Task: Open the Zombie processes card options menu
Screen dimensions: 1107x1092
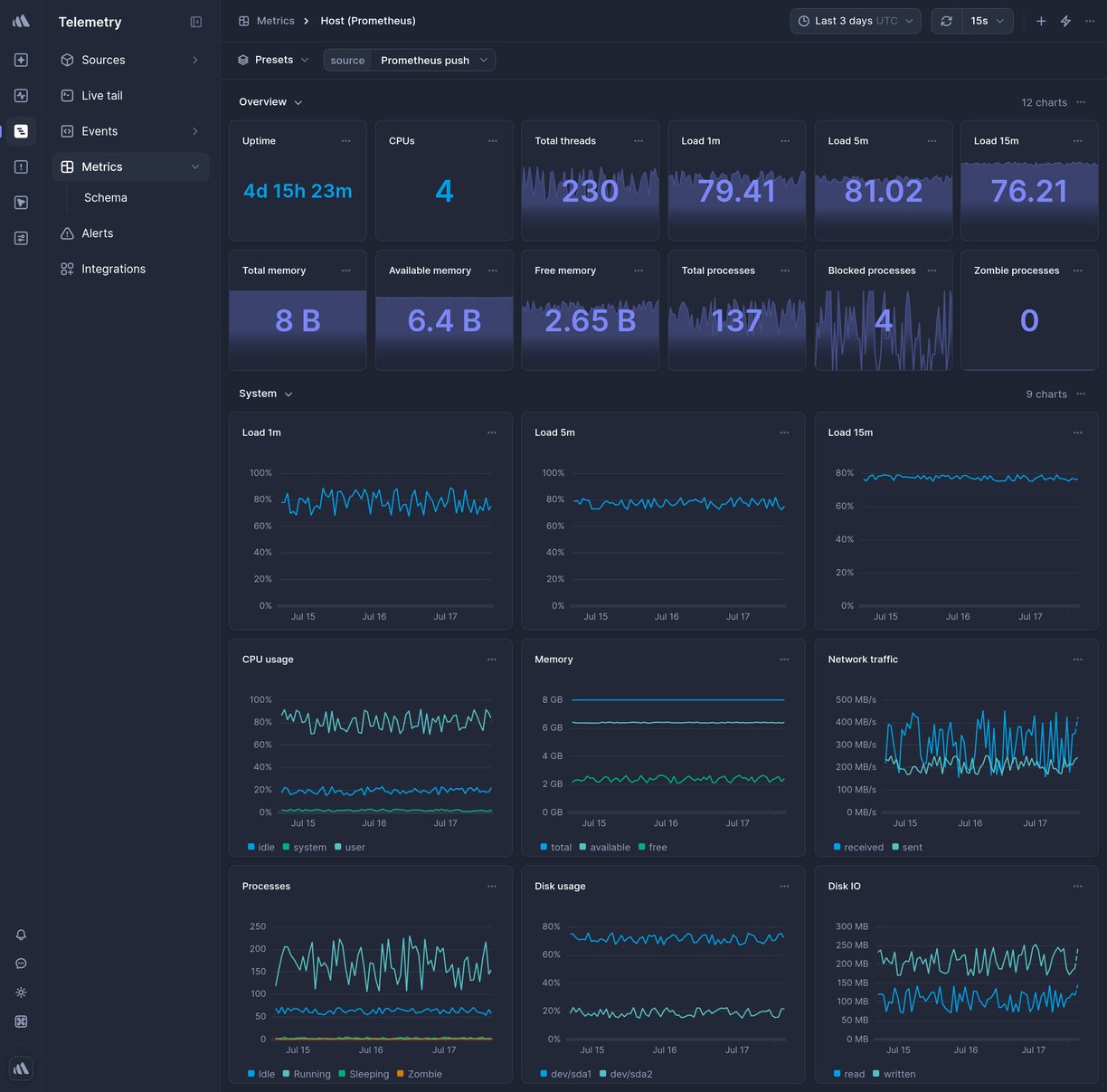Action: point(1078,271)
